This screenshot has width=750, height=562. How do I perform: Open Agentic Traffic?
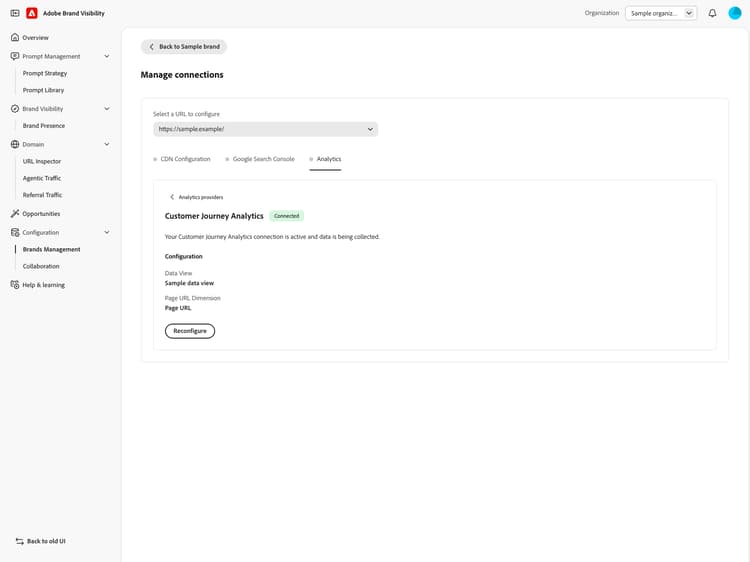[x=42, y=178]
